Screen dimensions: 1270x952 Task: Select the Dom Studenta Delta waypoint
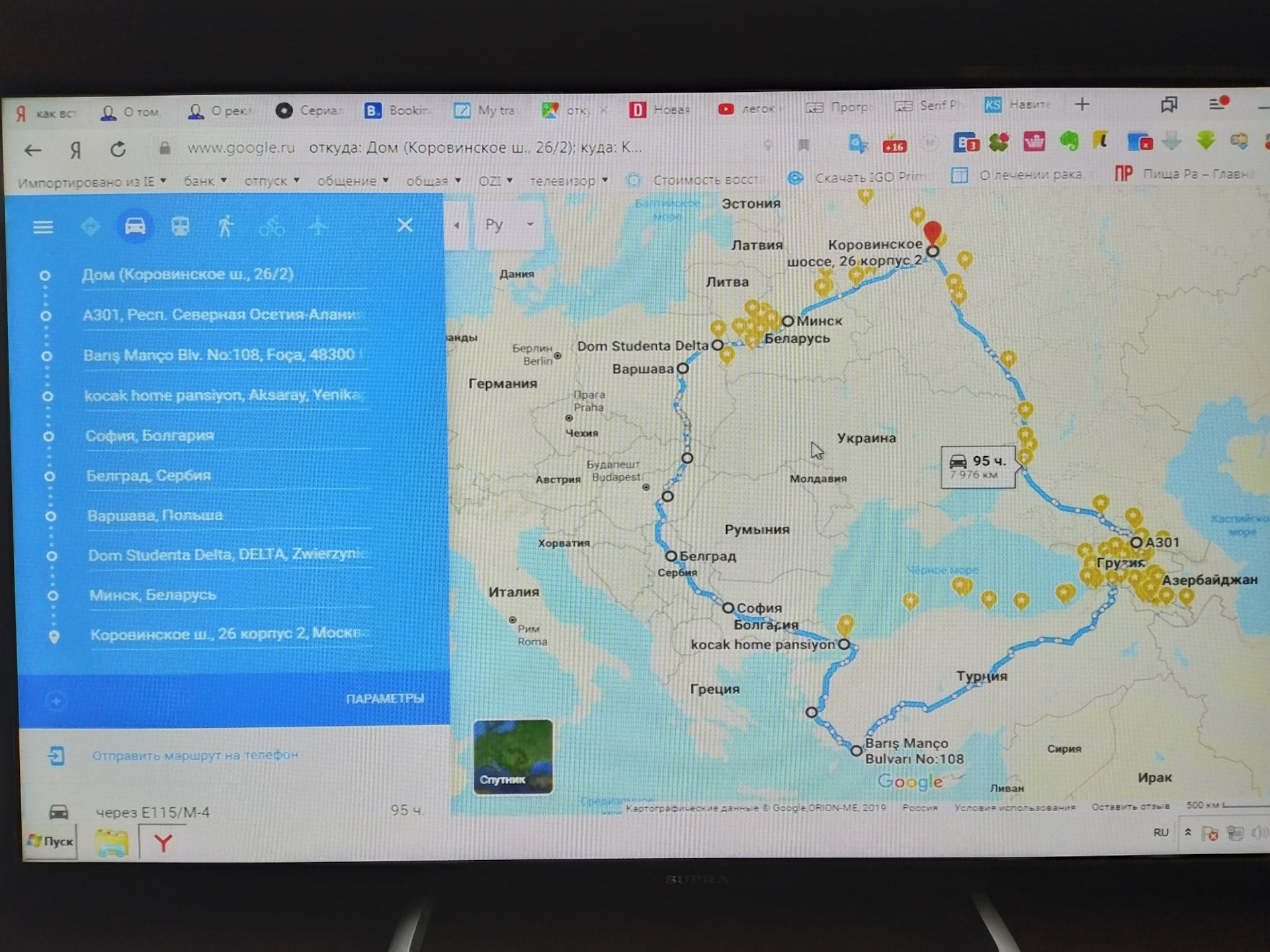[230, 555]
